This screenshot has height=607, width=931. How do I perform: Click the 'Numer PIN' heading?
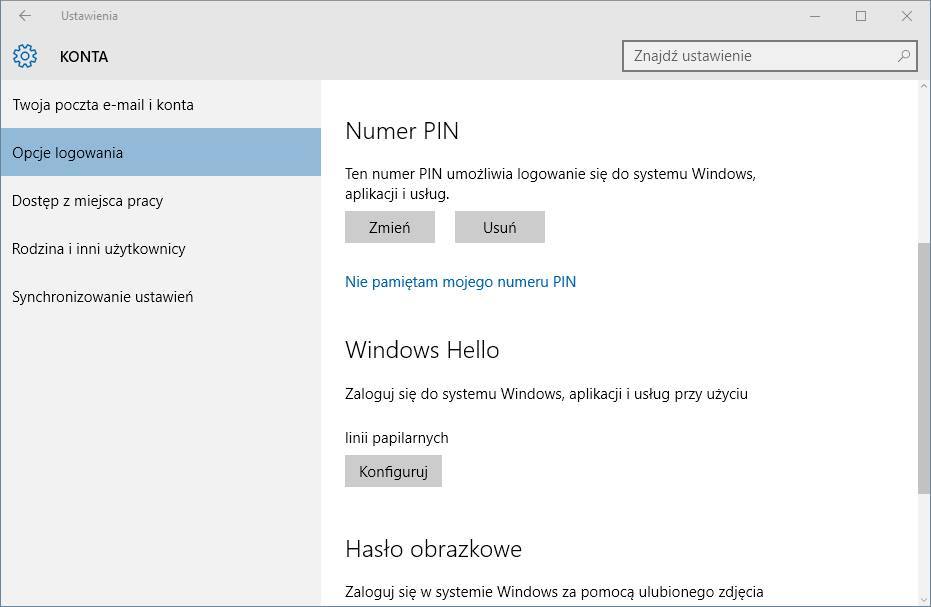coord(402,131)
